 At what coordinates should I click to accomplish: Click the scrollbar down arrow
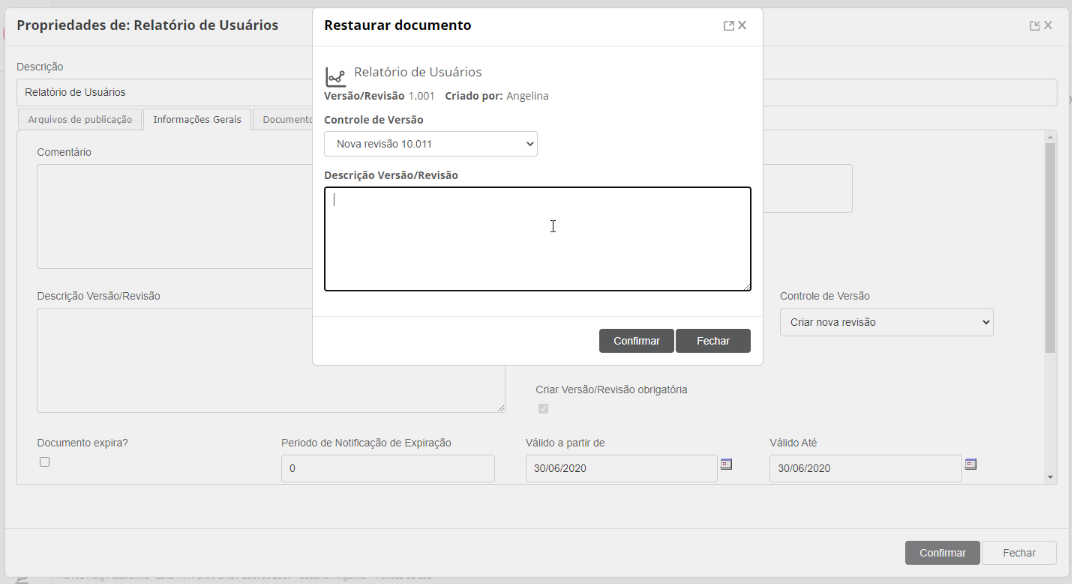tap(1050, 477)
